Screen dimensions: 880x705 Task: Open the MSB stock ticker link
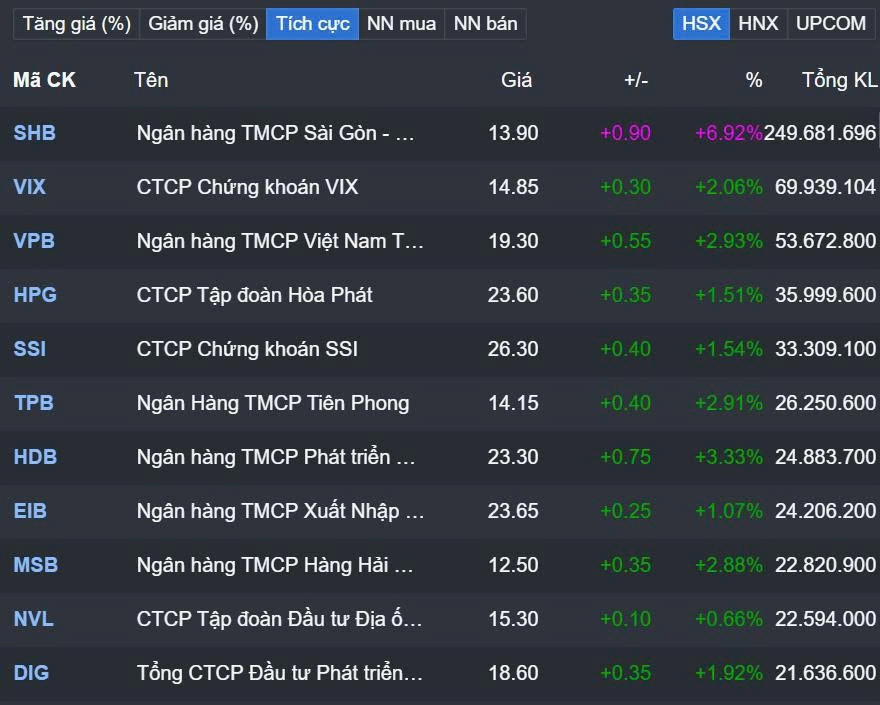click(x=36, y=565)
